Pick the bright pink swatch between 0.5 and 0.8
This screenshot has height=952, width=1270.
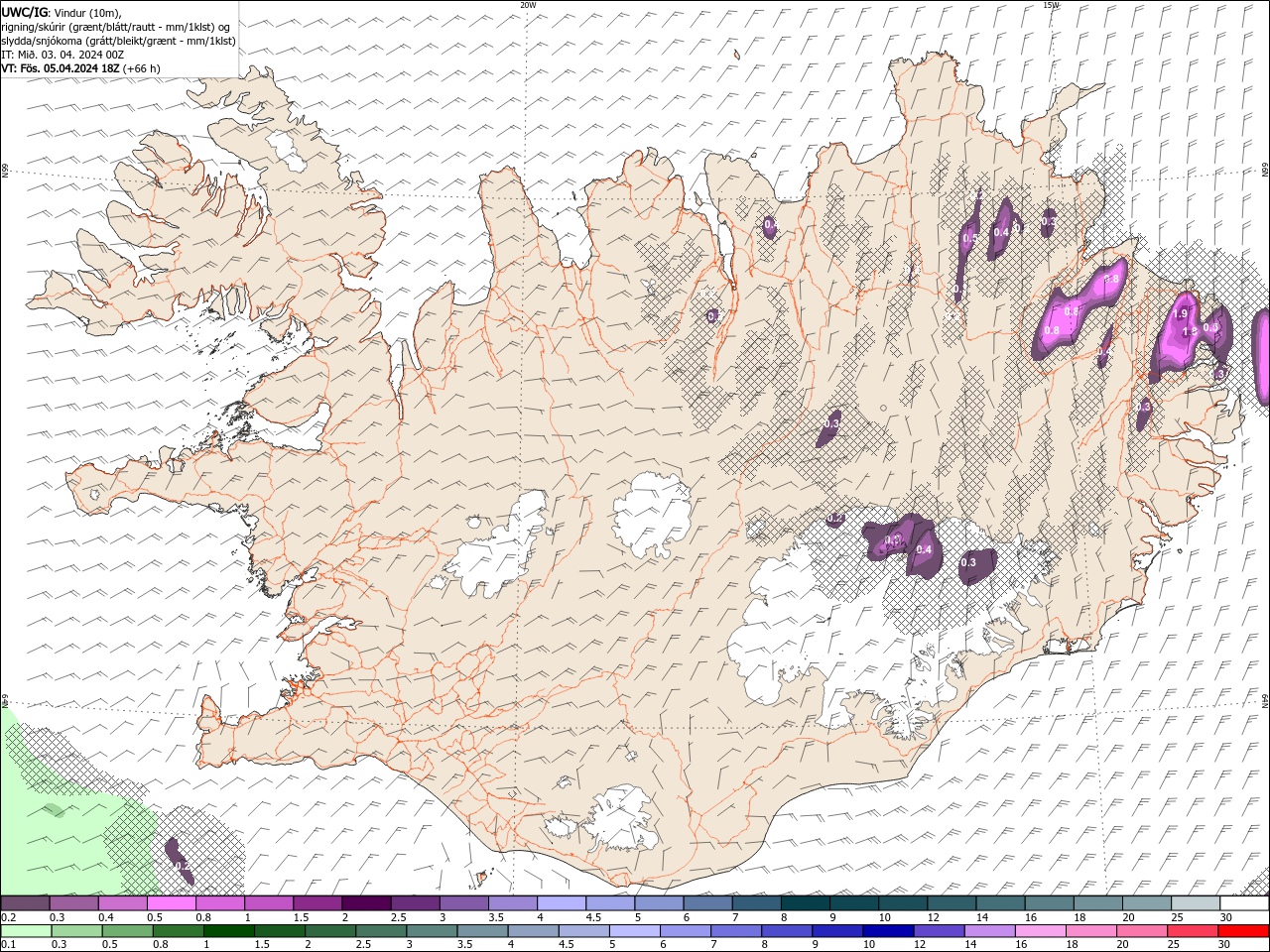point(172,903)
